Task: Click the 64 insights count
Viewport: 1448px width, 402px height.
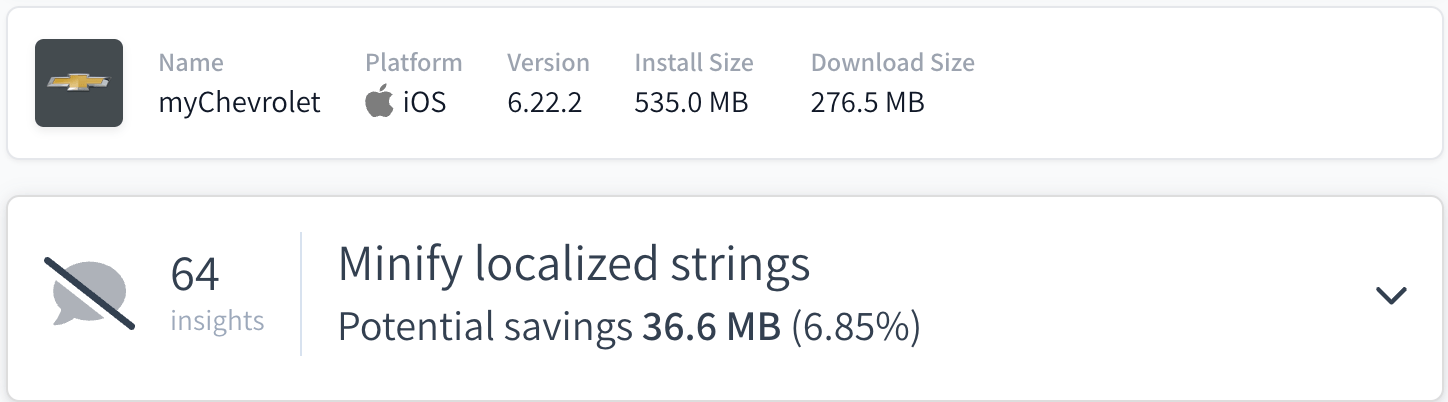Action: click(x=195, y=275)
